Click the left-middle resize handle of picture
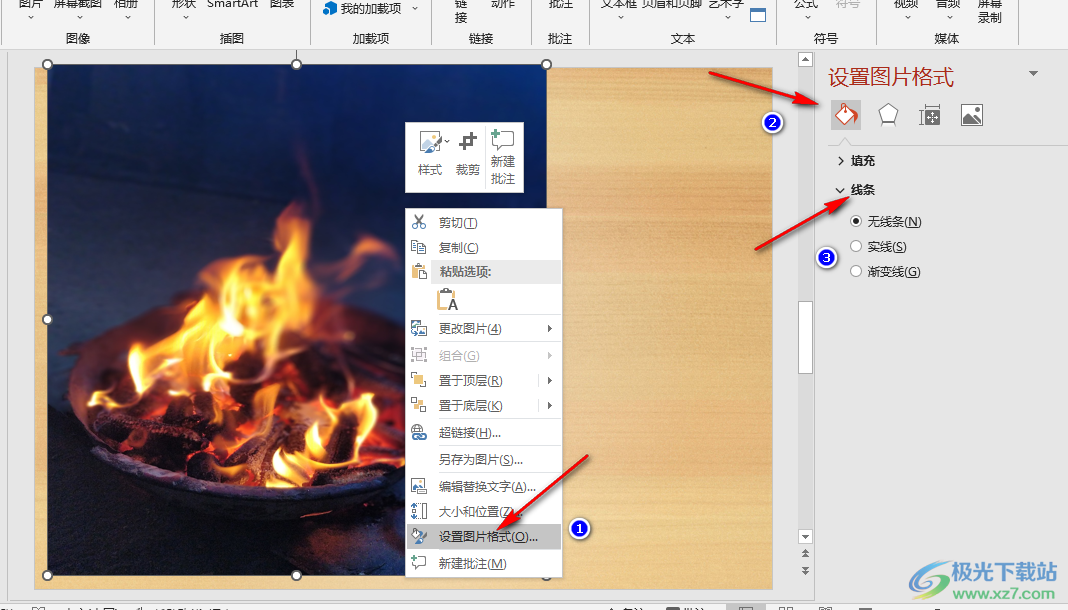The image size is (1068, 610). pos(47,319)
